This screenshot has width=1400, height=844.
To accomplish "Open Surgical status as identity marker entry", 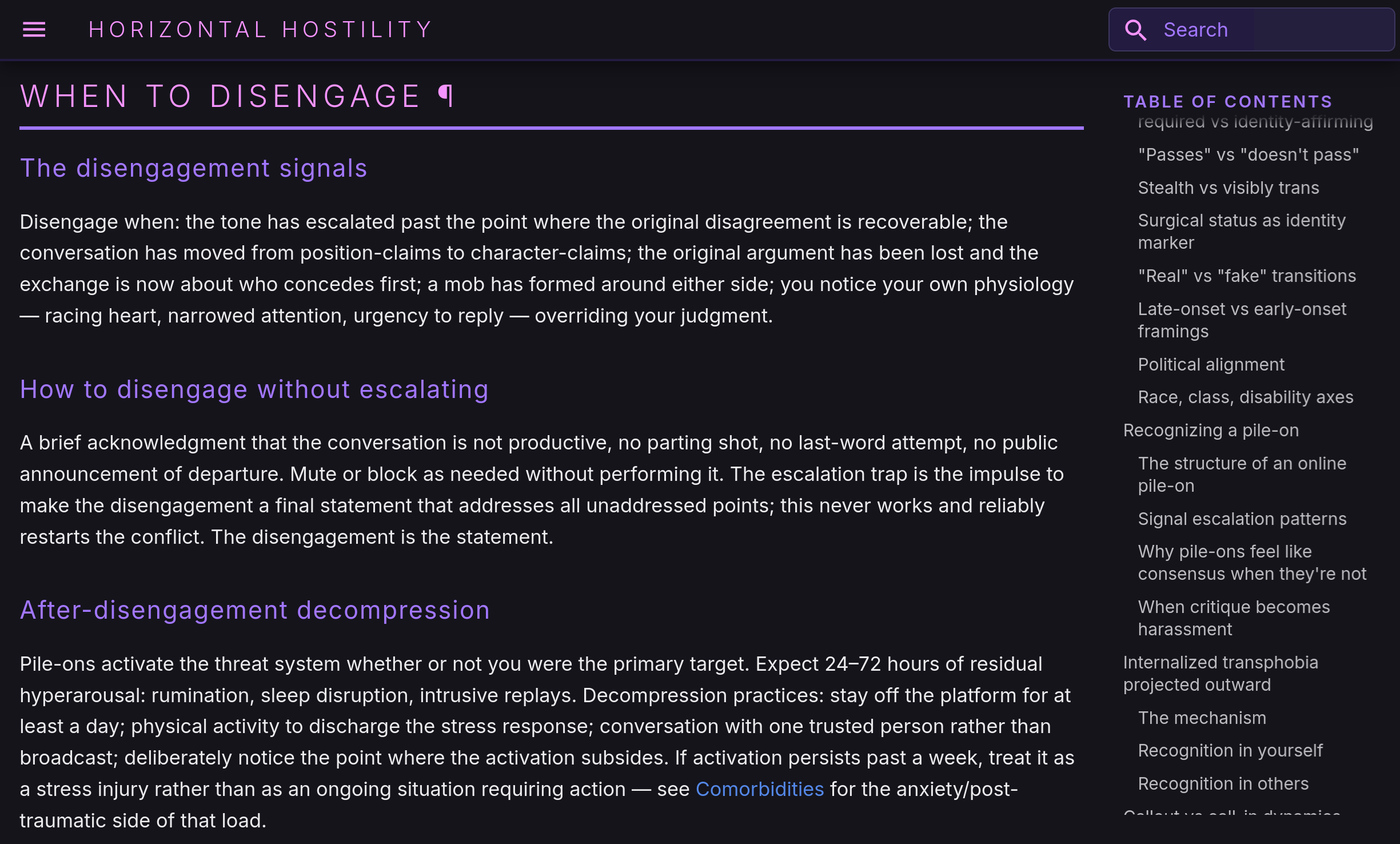I will (x=1242, y=232).
